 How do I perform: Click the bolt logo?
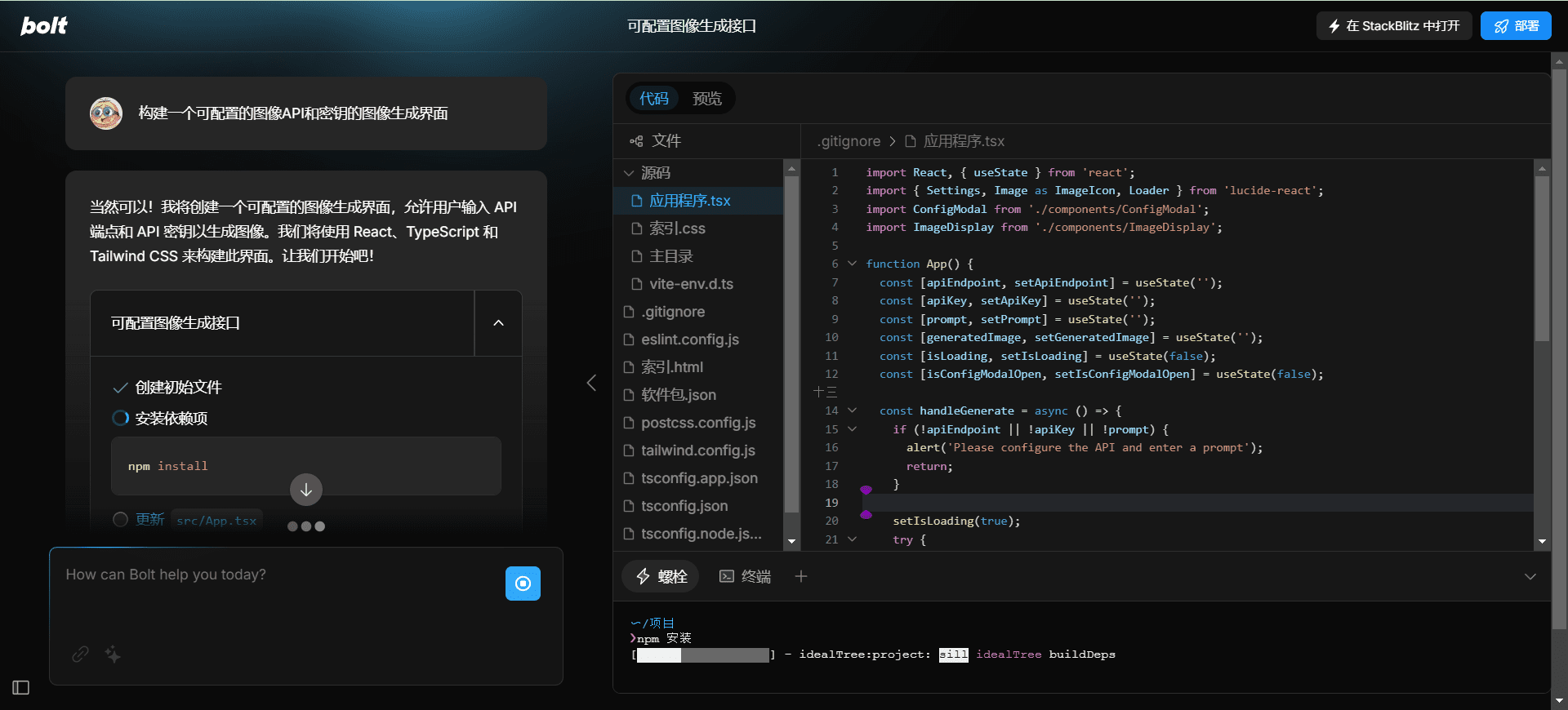[x=44, y=26]
